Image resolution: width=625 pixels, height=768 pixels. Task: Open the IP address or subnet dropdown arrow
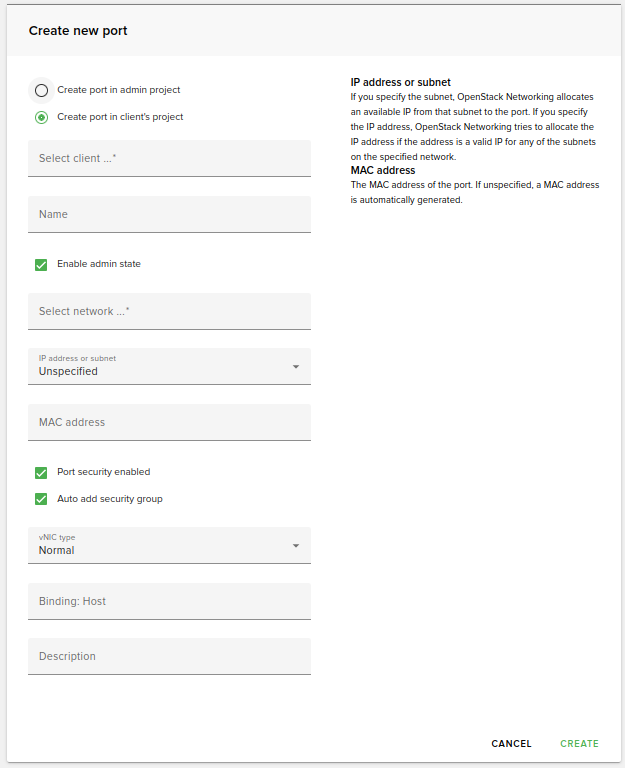click(x=296, y=367)
